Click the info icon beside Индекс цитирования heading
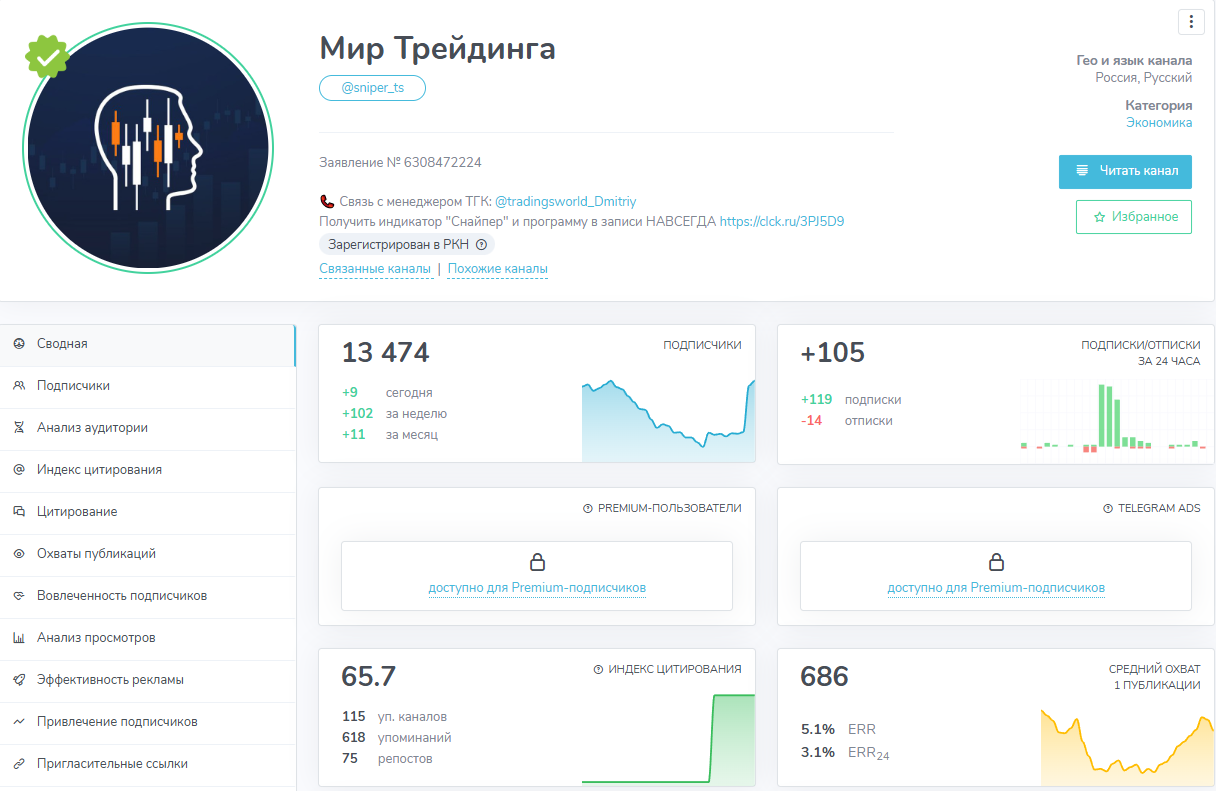The height and width of the screenshot is (791, 1216). pos(599,670)
